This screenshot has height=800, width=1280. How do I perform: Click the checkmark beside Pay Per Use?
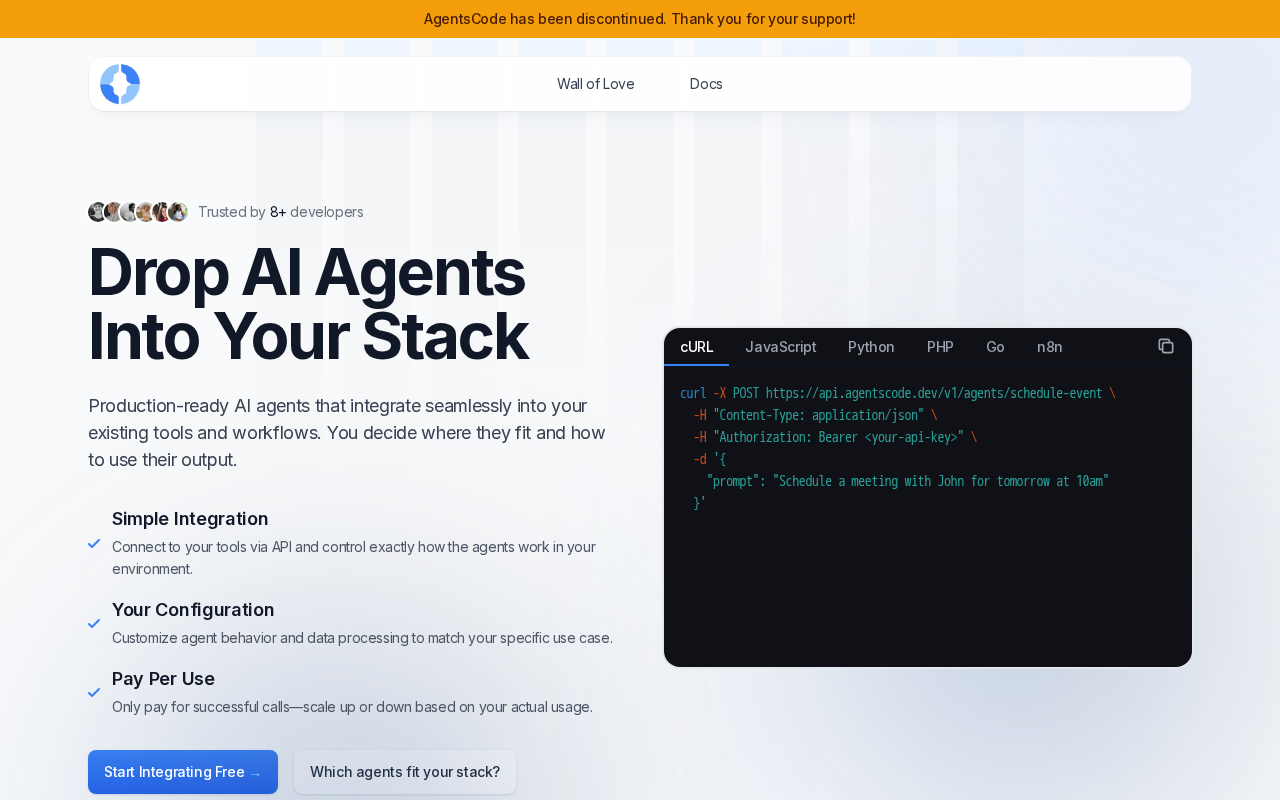pos(94,692)
